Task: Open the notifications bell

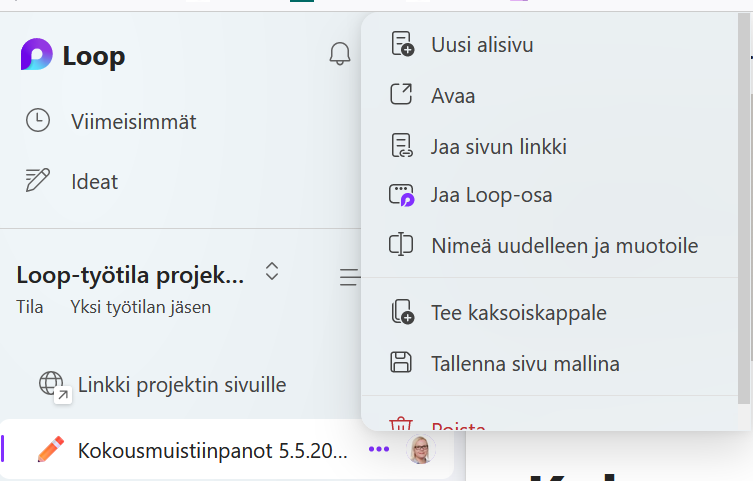Action: 340,54
